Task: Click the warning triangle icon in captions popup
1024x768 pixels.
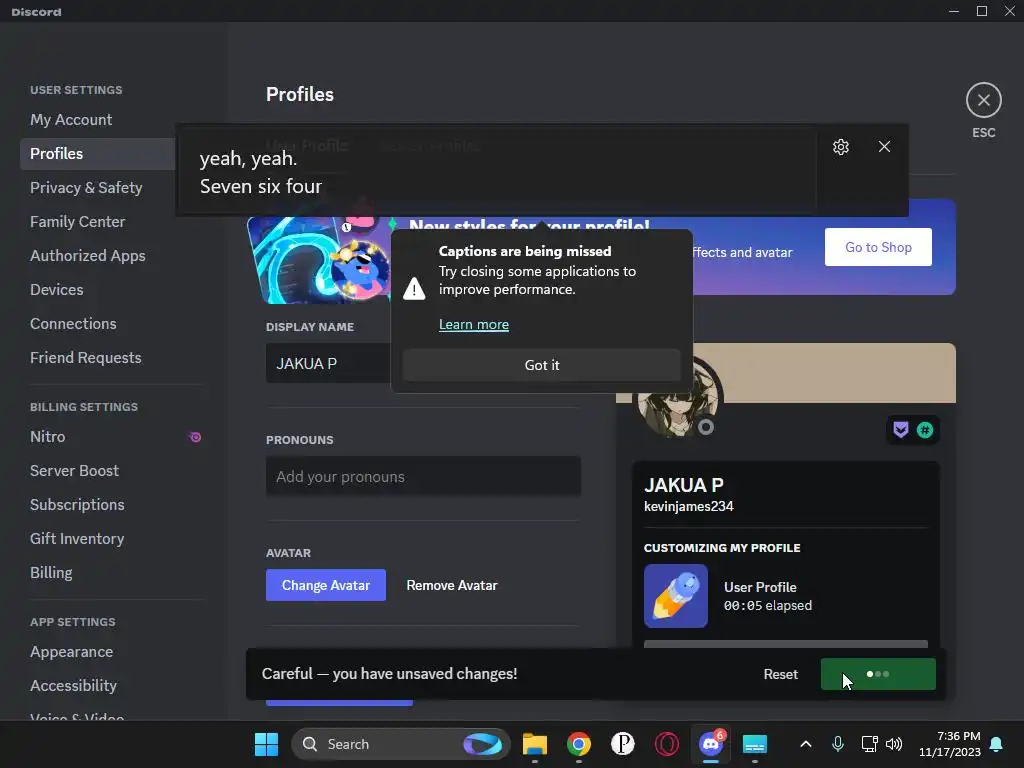Action: click(414, 288)
